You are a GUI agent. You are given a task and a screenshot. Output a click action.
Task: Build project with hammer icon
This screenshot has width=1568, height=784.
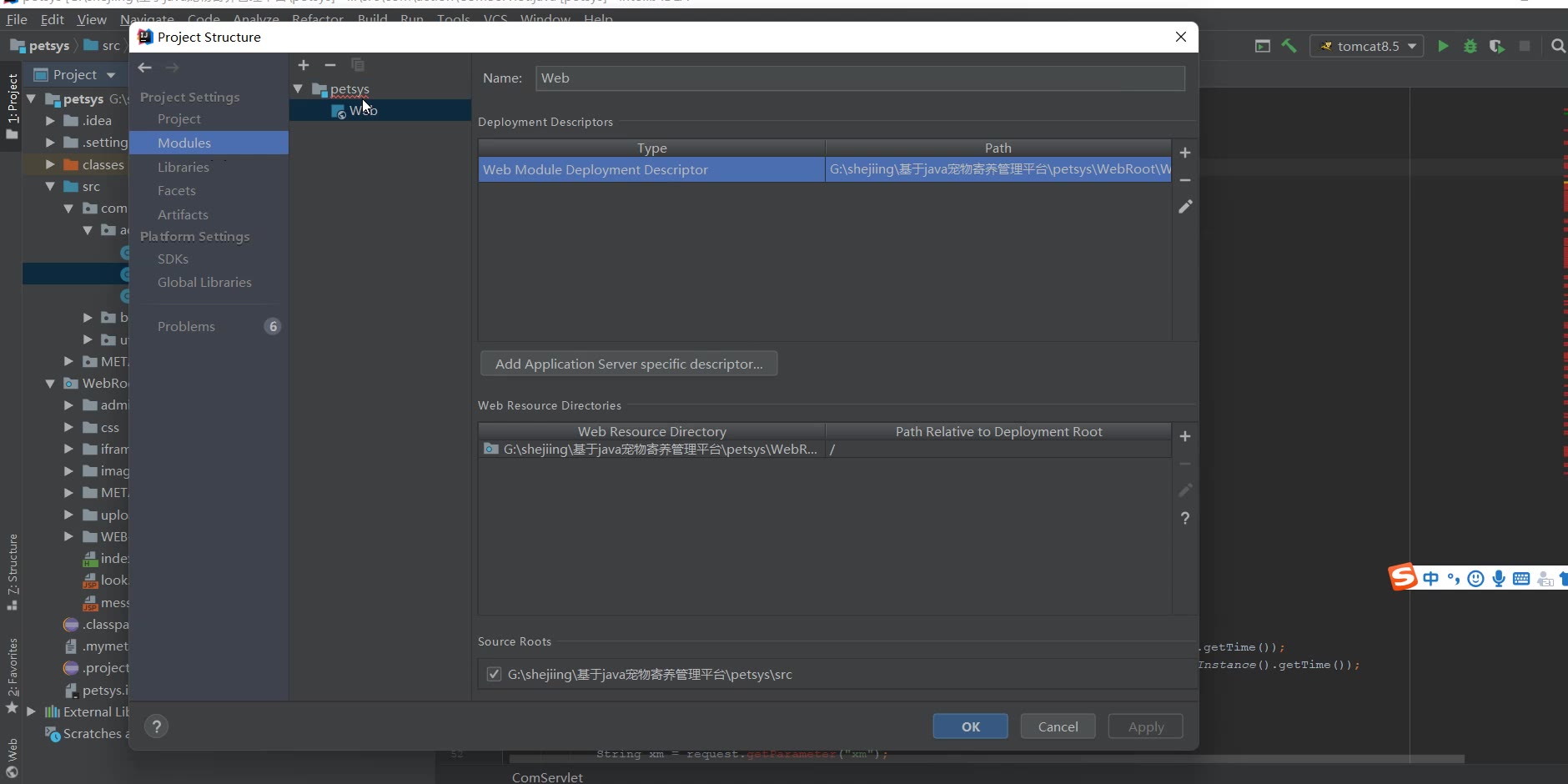pos(1289,46)
